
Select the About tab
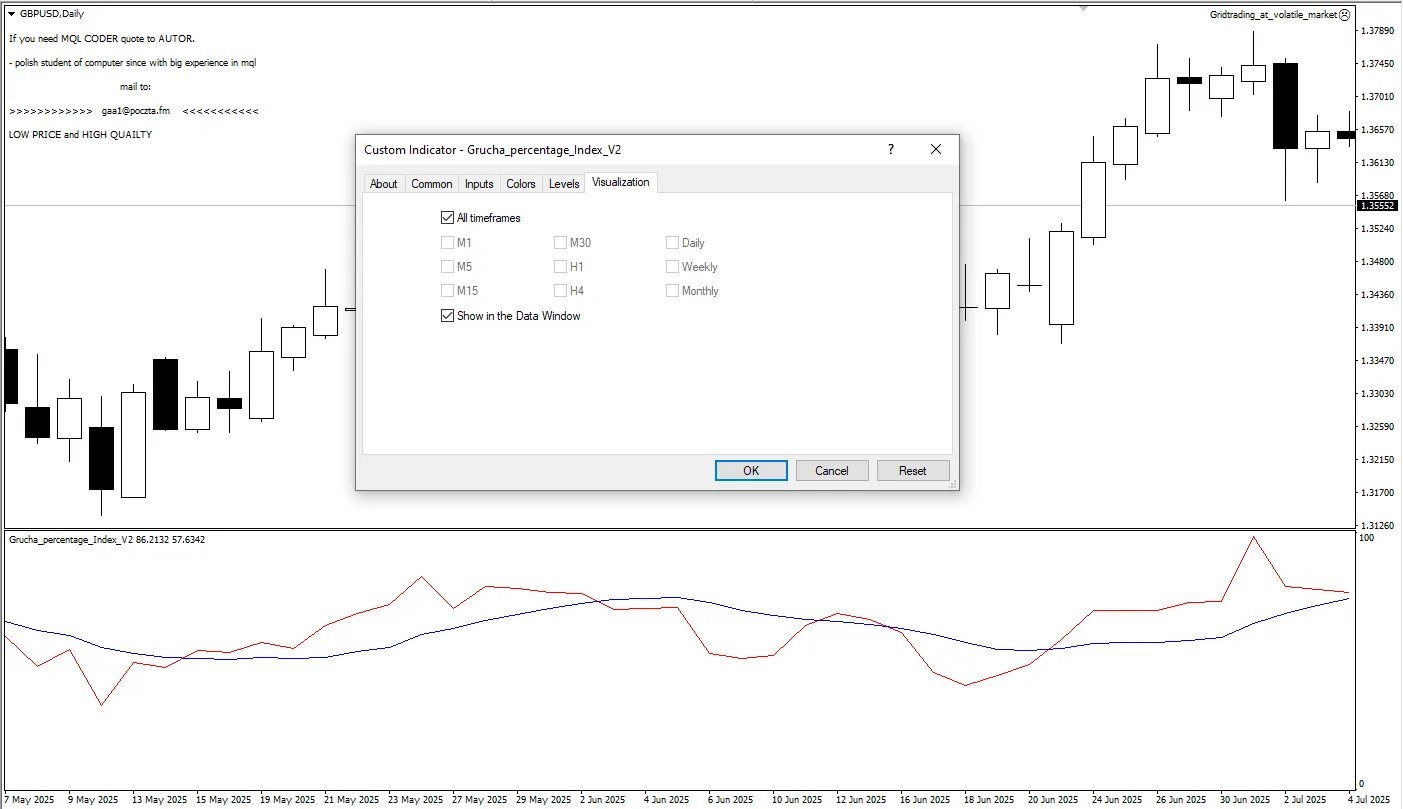383,184
